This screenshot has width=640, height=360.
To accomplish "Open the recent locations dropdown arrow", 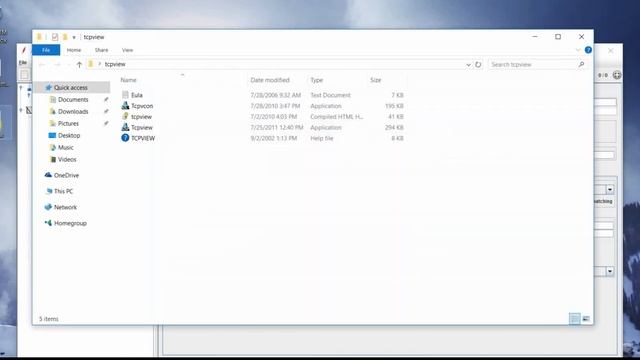I will tap(69, 64).
